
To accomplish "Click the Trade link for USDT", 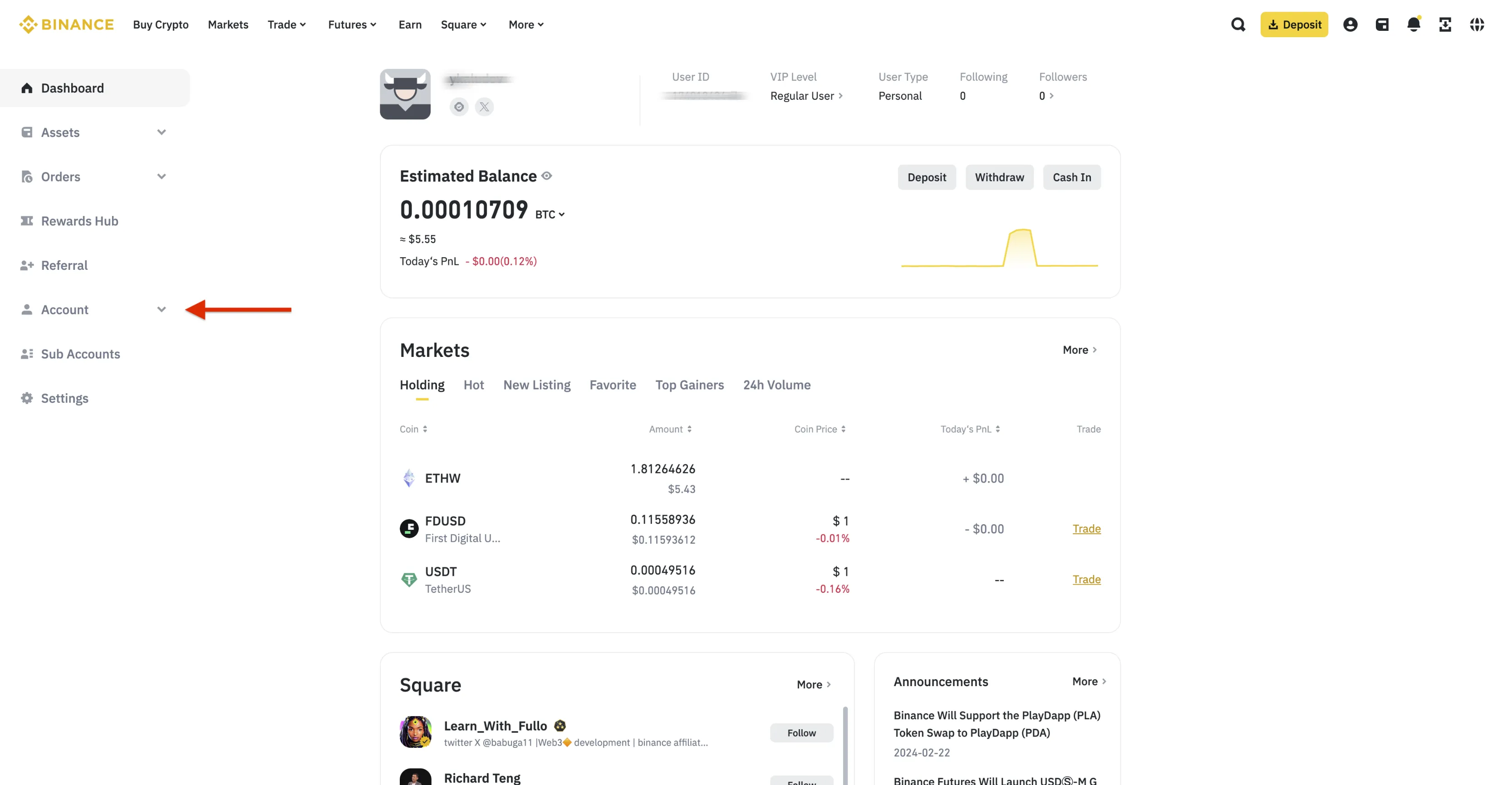I will tap(1086, 579).
